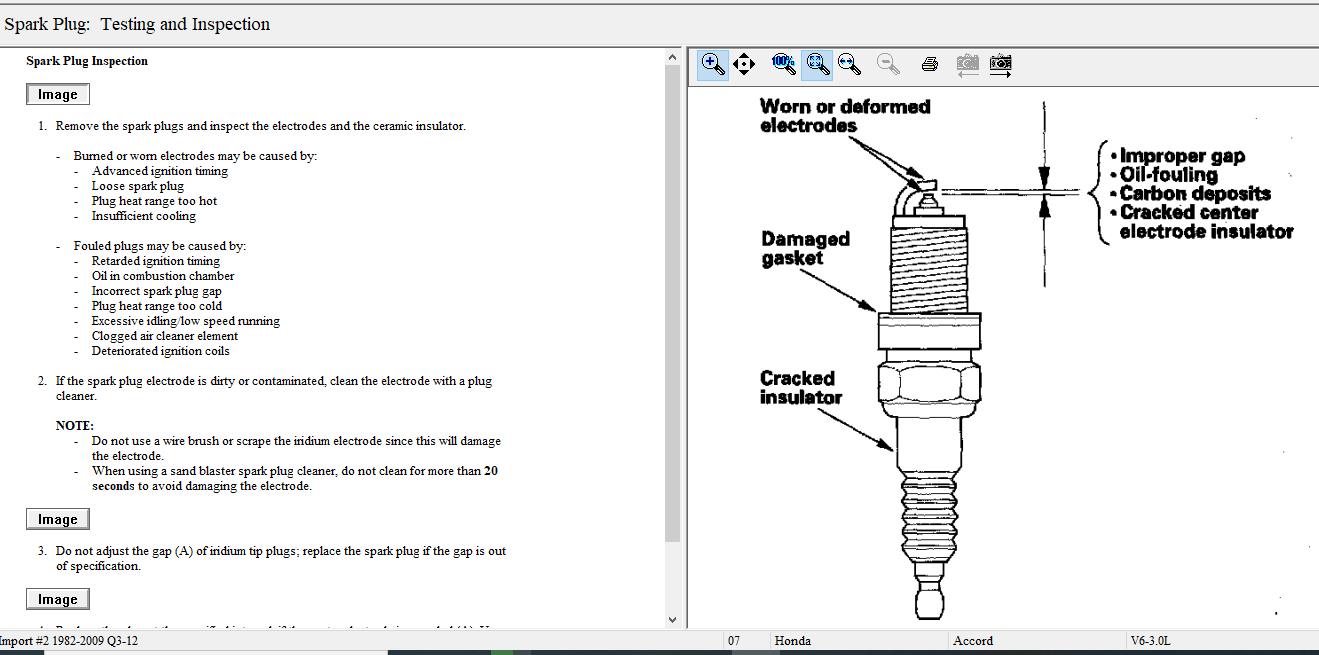The image size is (1319, 655).
Task: Click the fit-width magnifier icon
Action: 849,64
